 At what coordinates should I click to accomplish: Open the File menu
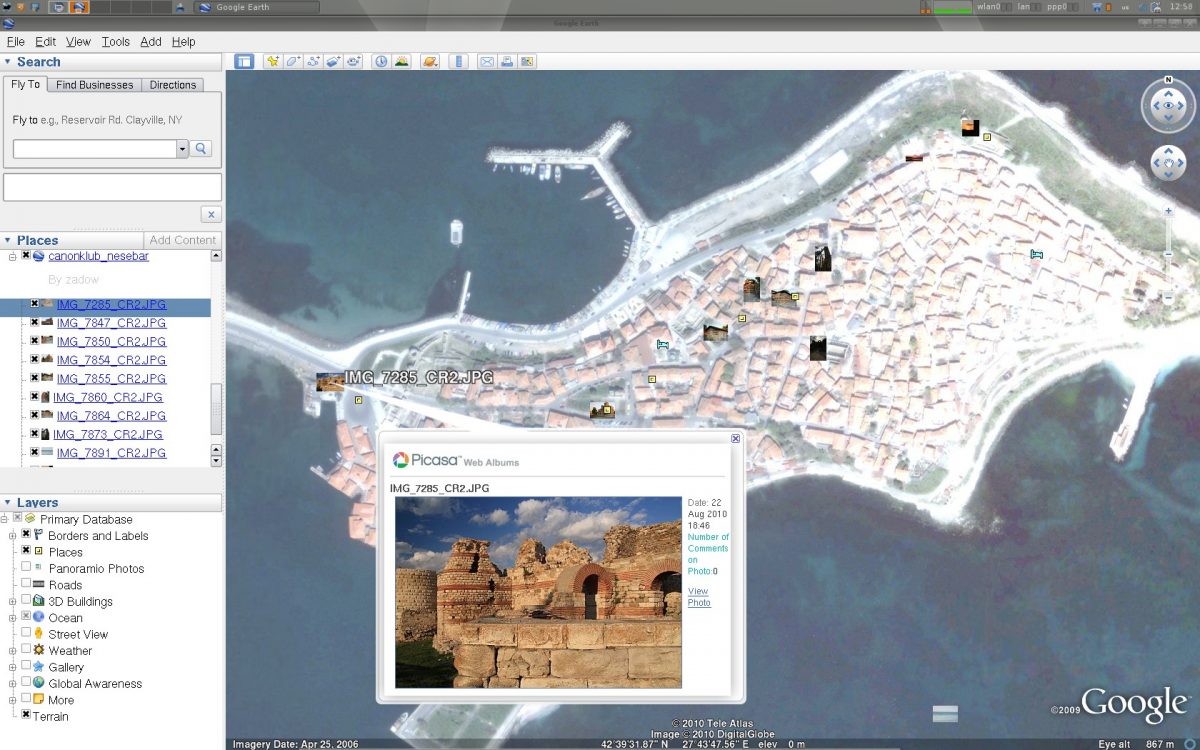(x=15, y=42)
